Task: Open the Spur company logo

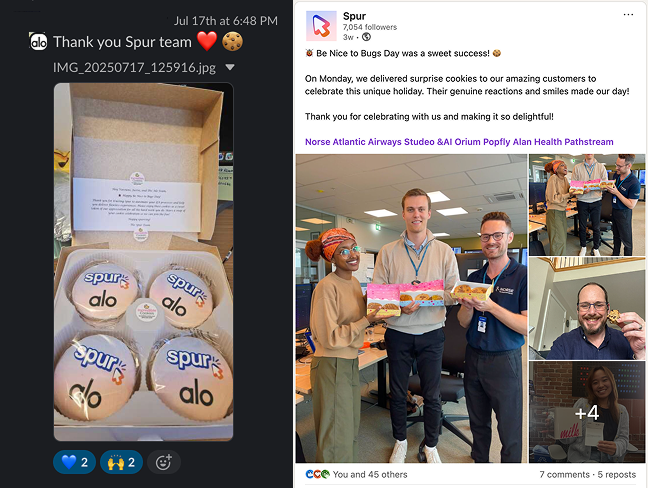Action: (x=321, y=26)
